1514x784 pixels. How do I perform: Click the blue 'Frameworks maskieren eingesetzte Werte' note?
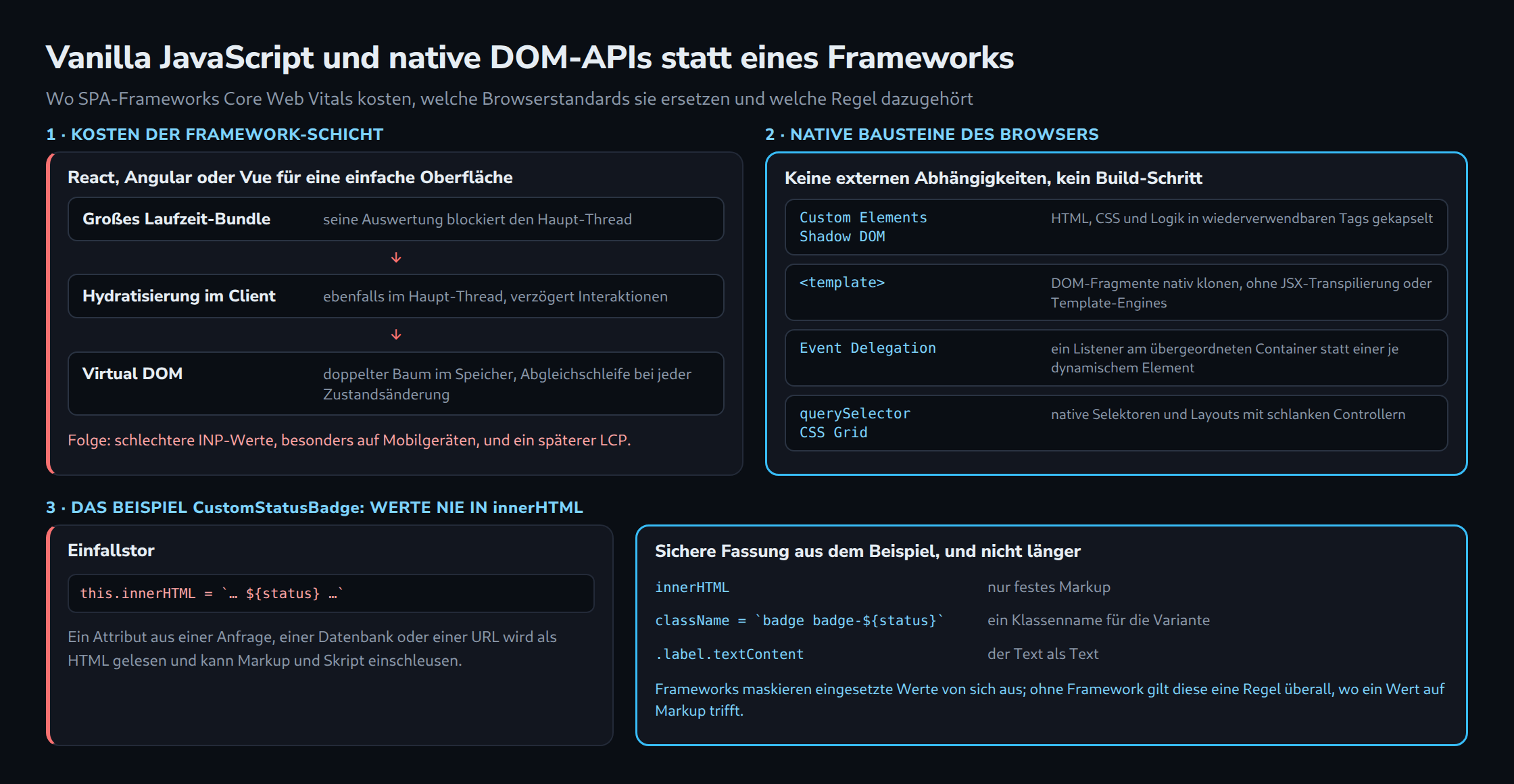tap(1050, 700)
